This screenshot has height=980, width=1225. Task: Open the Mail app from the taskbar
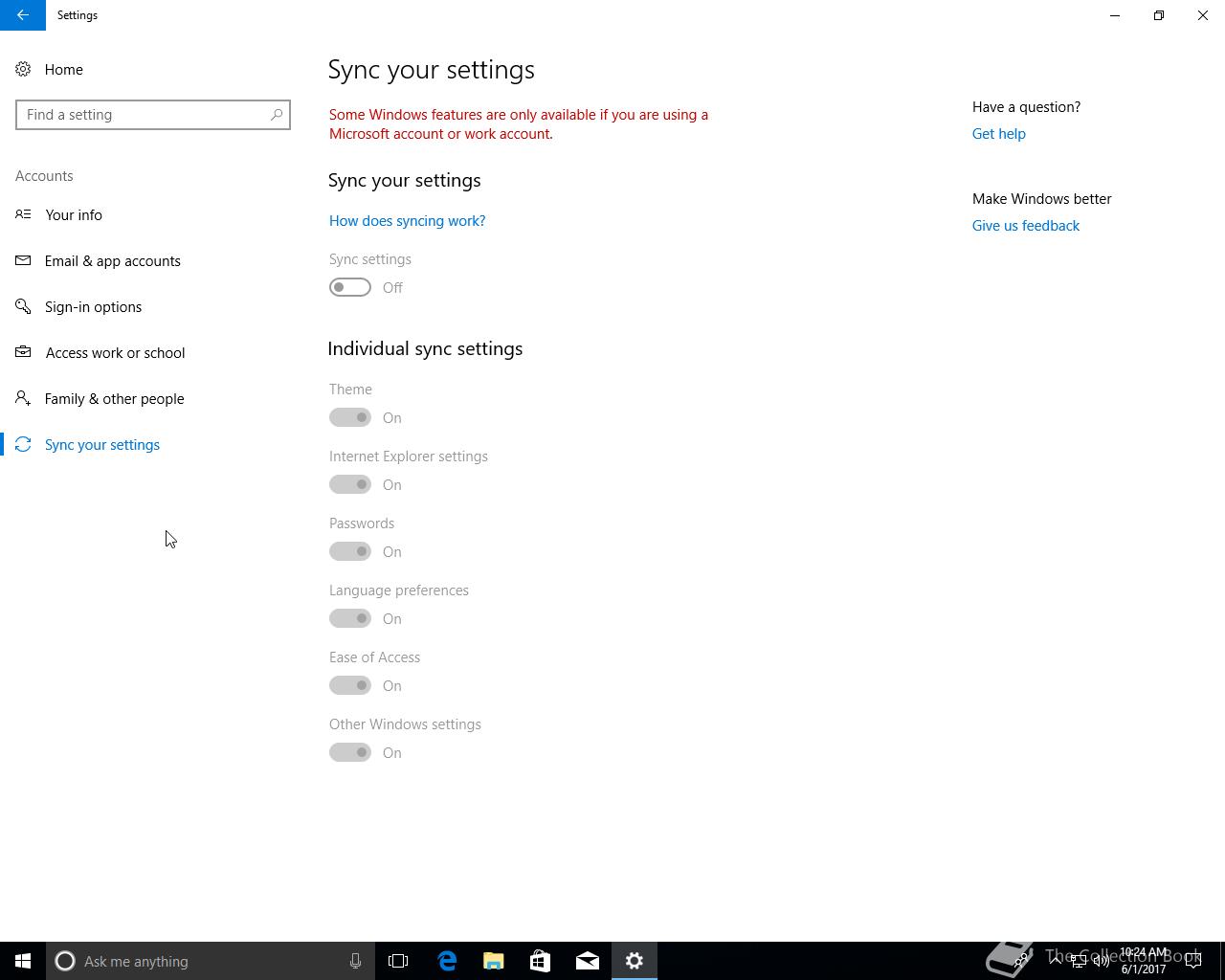pyautogui.click(x=588, y=961)
